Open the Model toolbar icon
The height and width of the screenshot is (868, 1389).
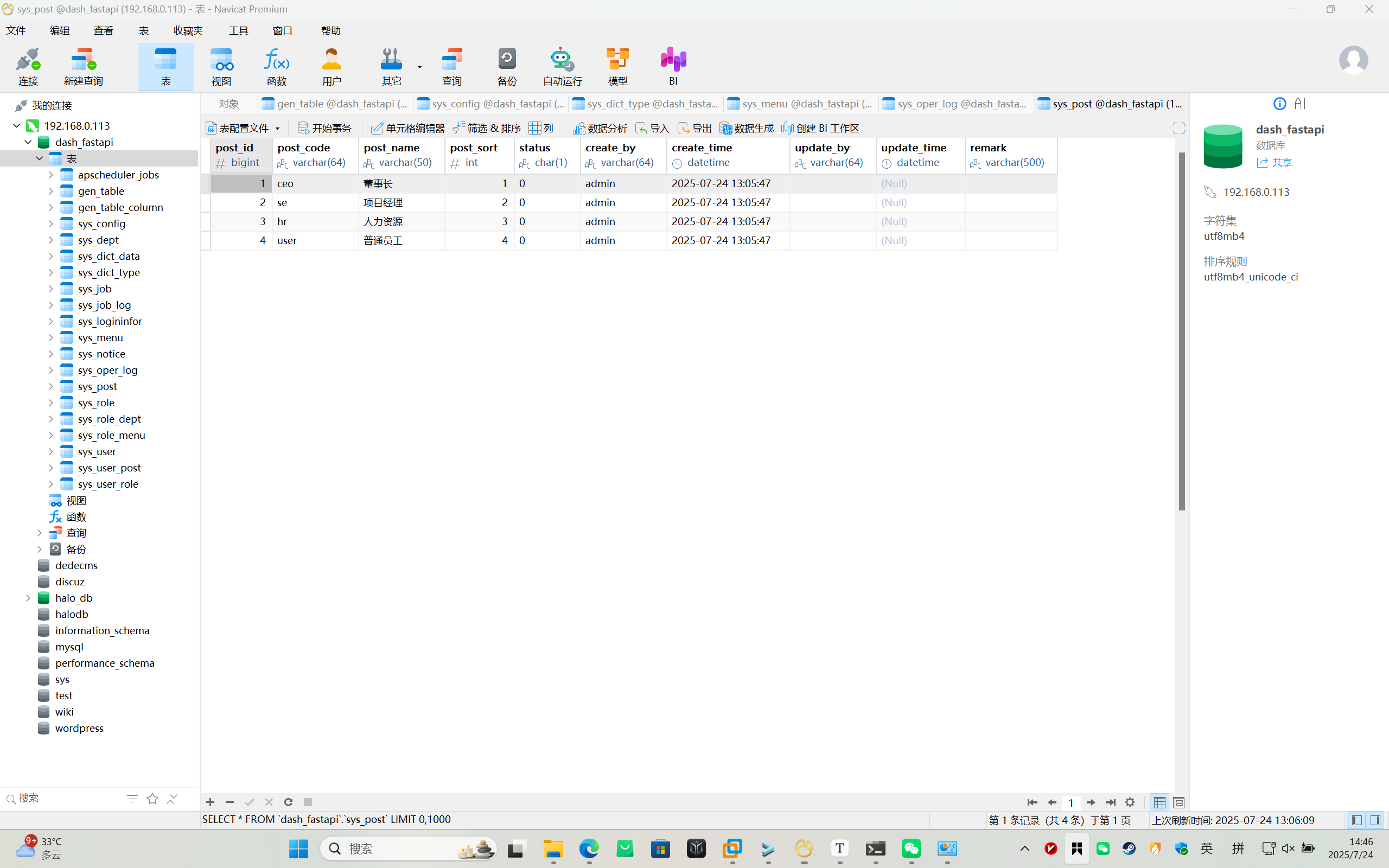tap(617, 67)
